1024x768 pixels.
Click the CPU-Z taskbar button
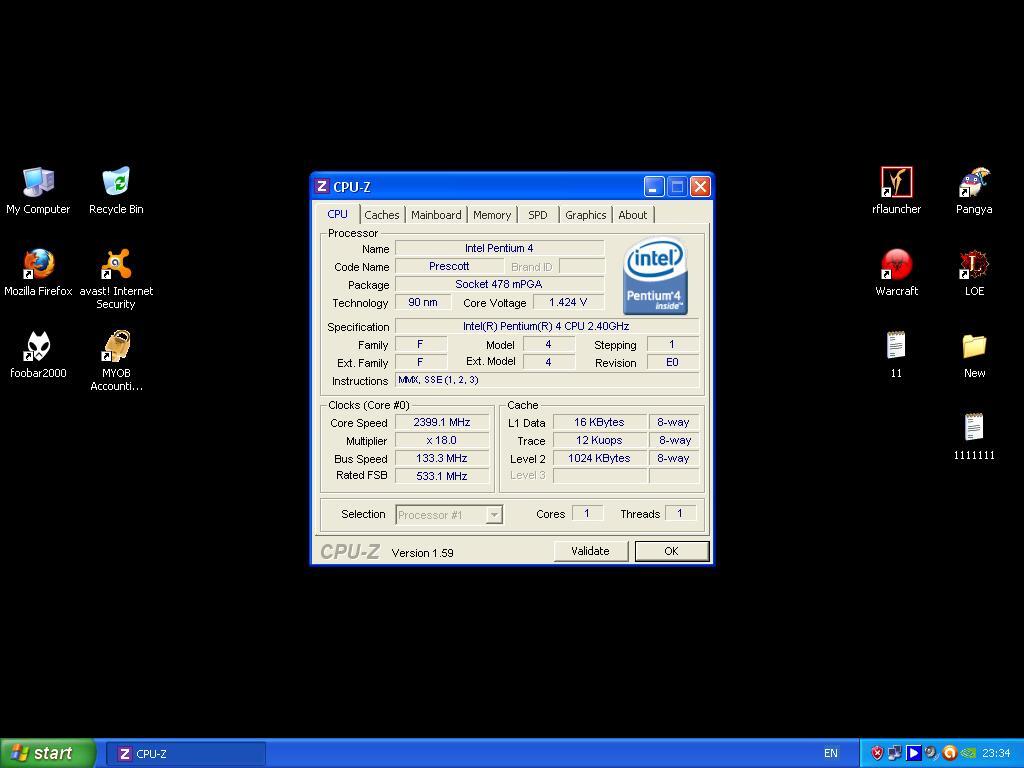click(185, 754)
